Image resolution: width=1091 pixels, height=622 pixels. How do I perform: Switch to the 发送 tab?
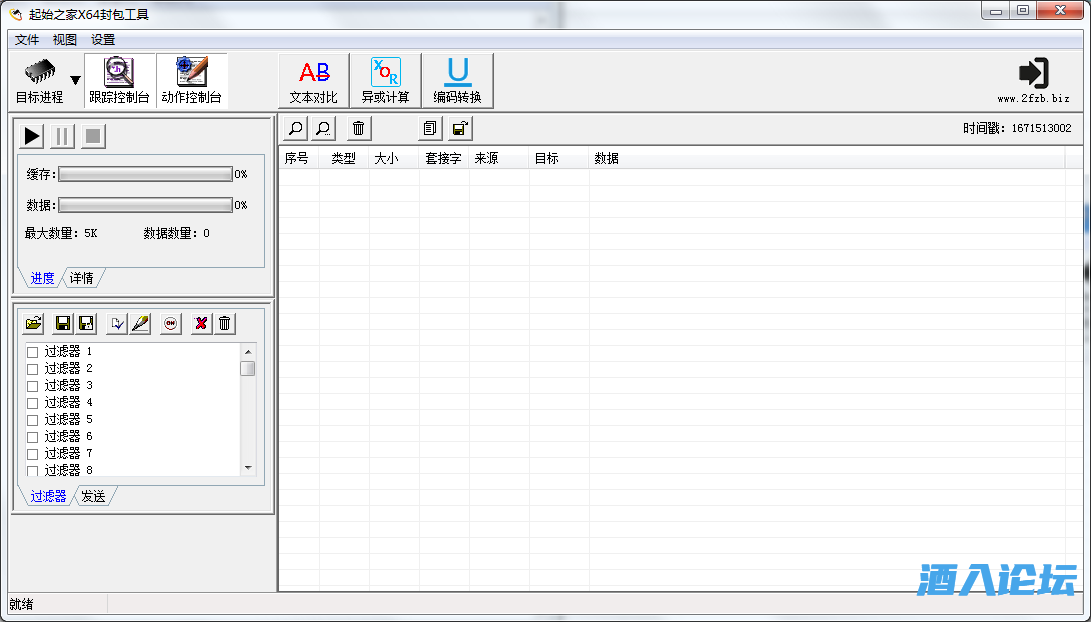click(x=94, y=496)
